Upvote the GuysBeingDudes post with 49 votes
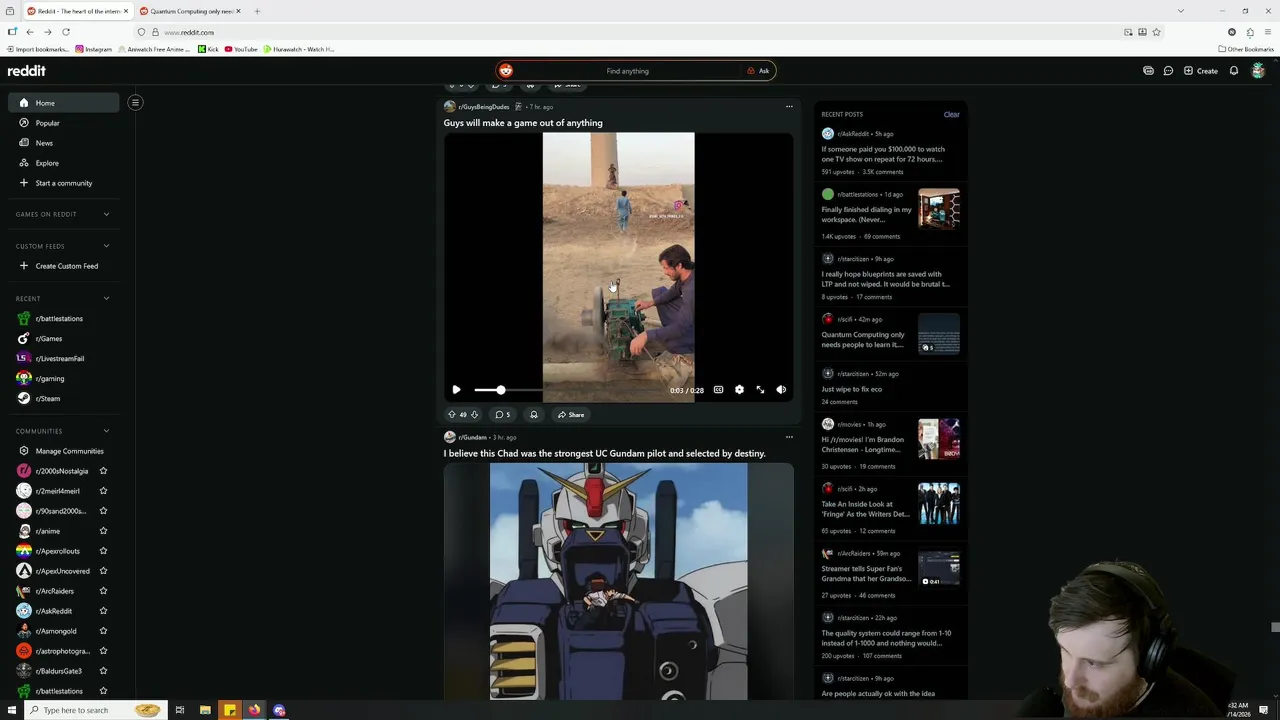This screenshot has height=720, width=1280. click(452, 414)
